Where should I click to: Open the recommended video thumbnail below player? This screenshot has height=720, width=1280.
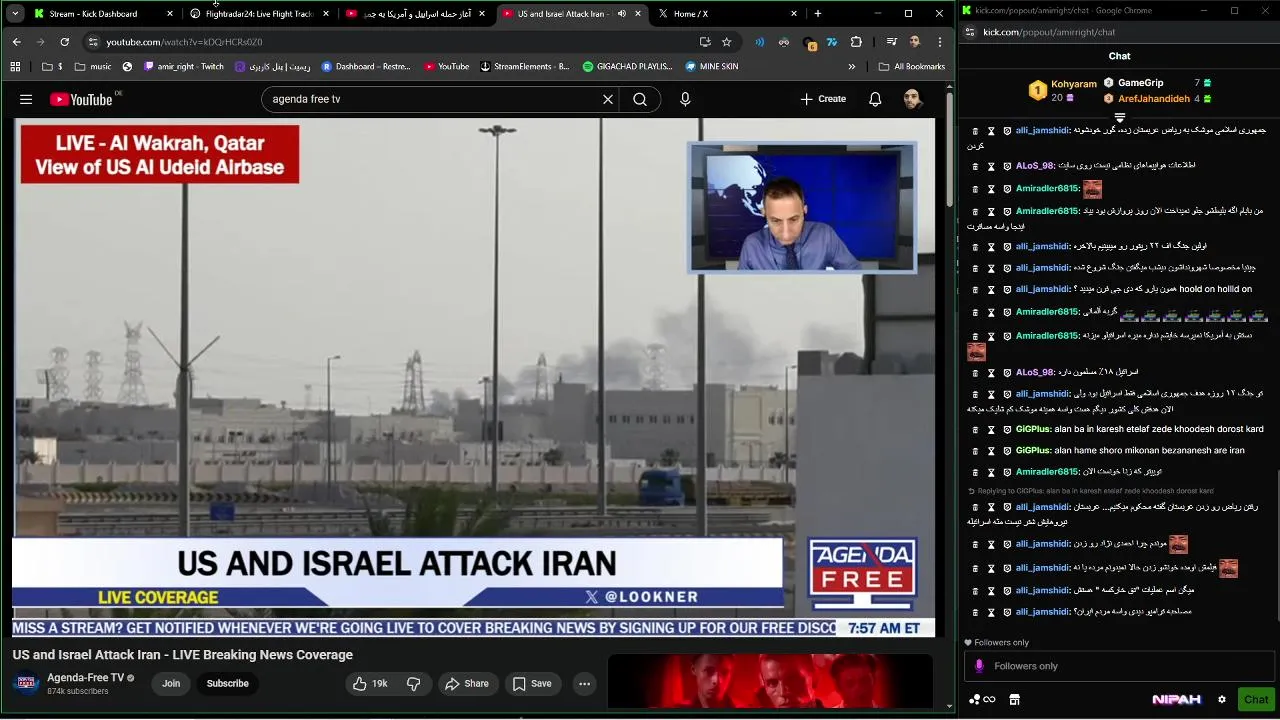click(770, 681)
